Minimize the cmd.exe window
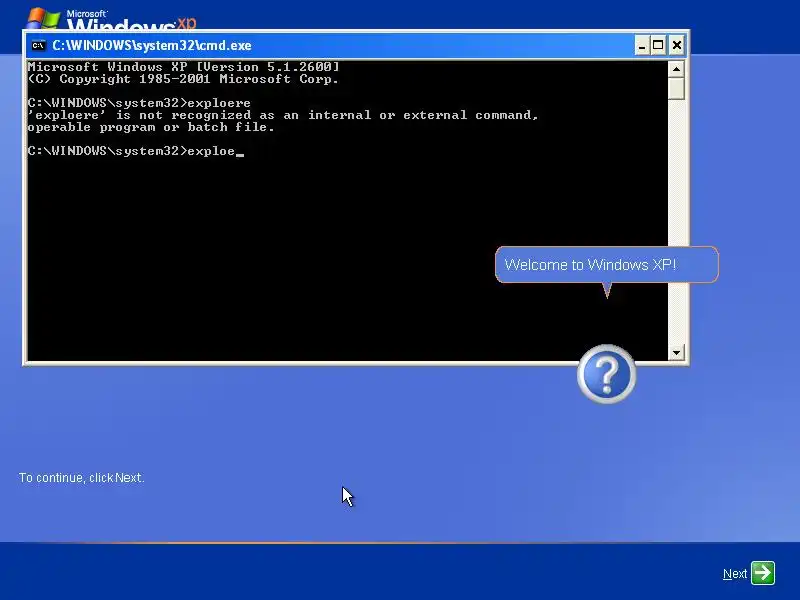 coord(642,45)
